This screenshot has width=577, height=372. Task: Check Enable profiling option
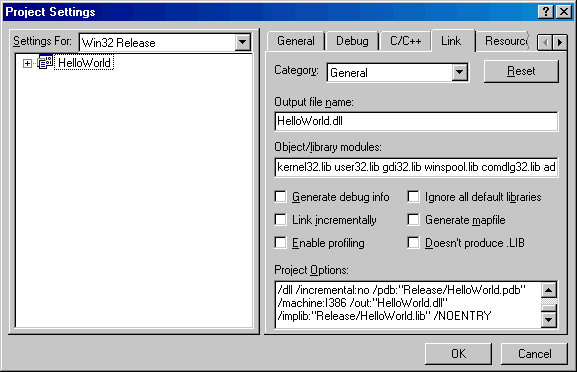point(280,243)
